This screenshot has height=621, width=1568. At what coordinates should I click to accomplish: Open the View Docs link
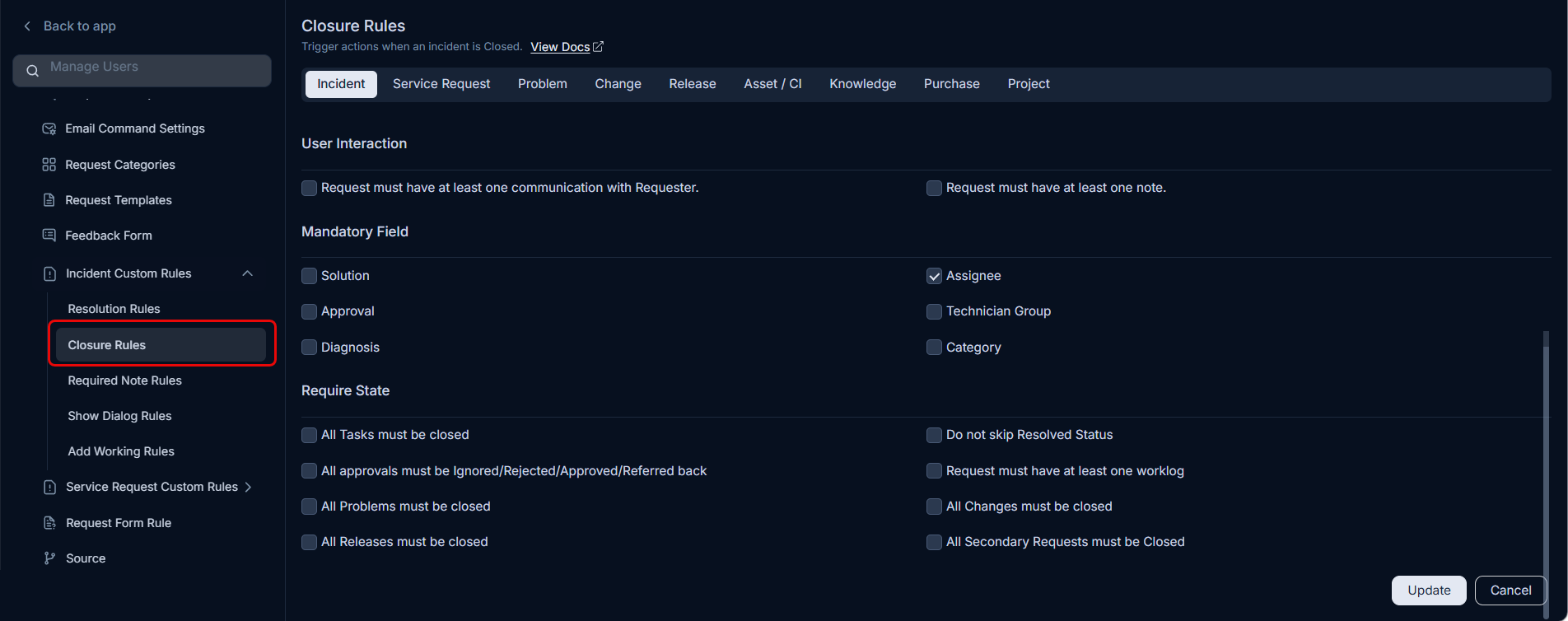[x=560, y=47]
